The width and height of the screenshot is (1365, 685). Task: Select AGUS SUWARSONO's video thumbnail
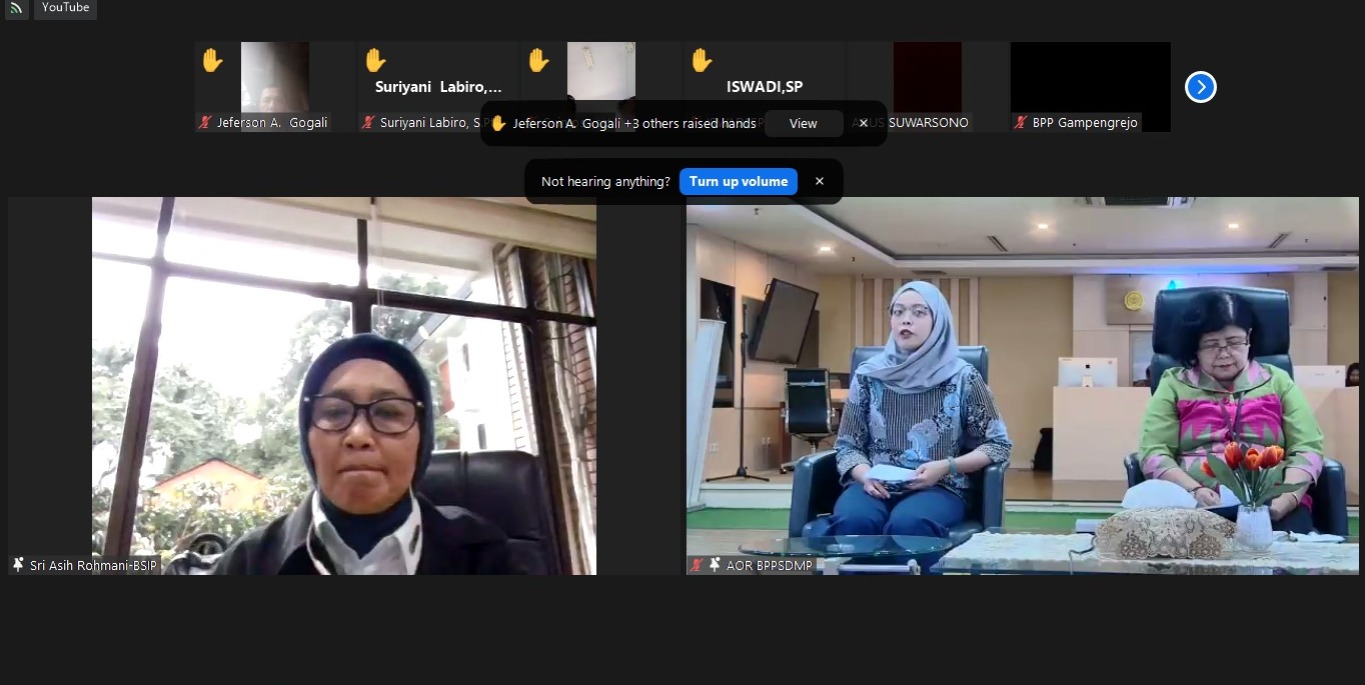(927, 77)
